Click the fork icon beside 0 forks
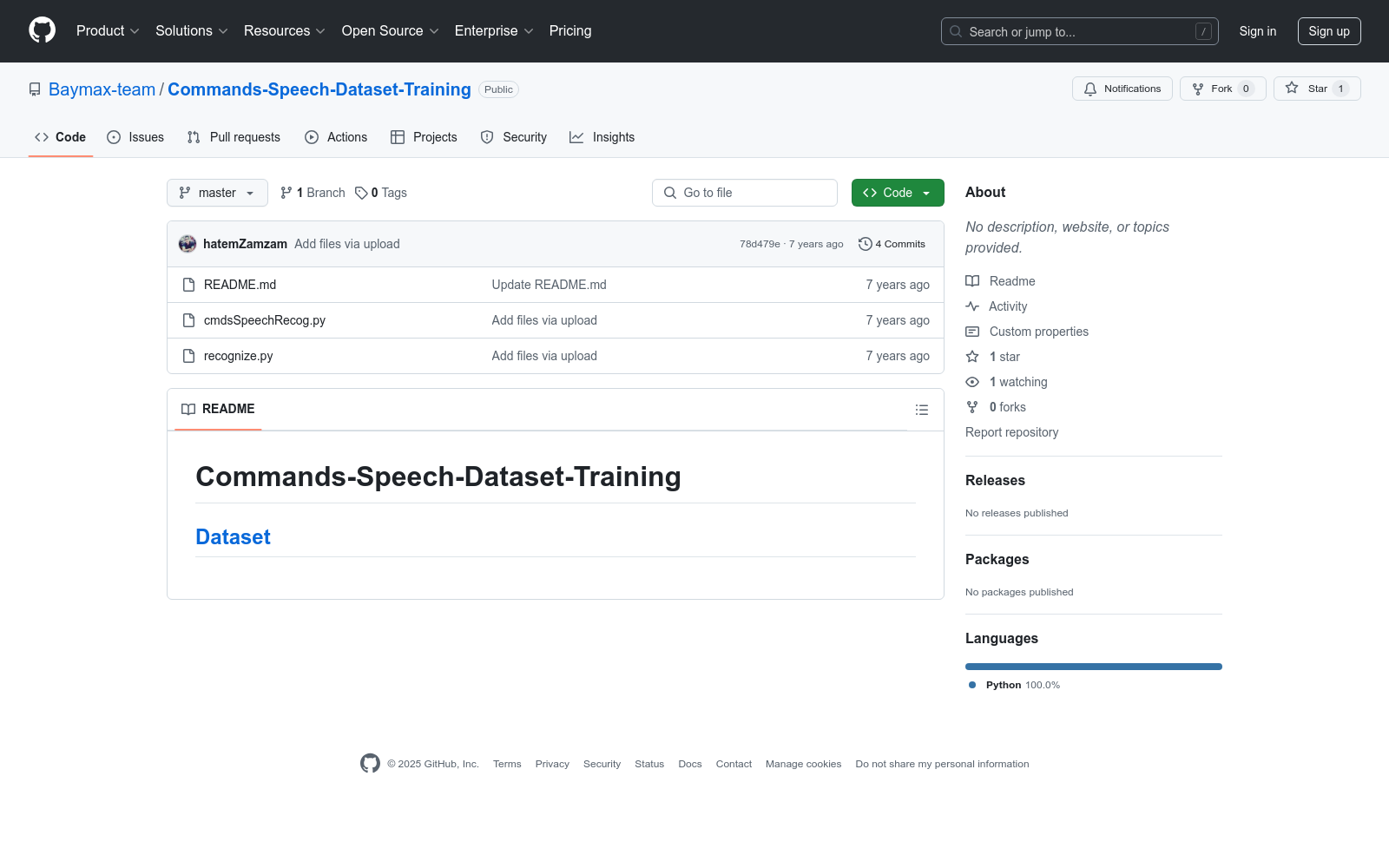 pos(972,407)
